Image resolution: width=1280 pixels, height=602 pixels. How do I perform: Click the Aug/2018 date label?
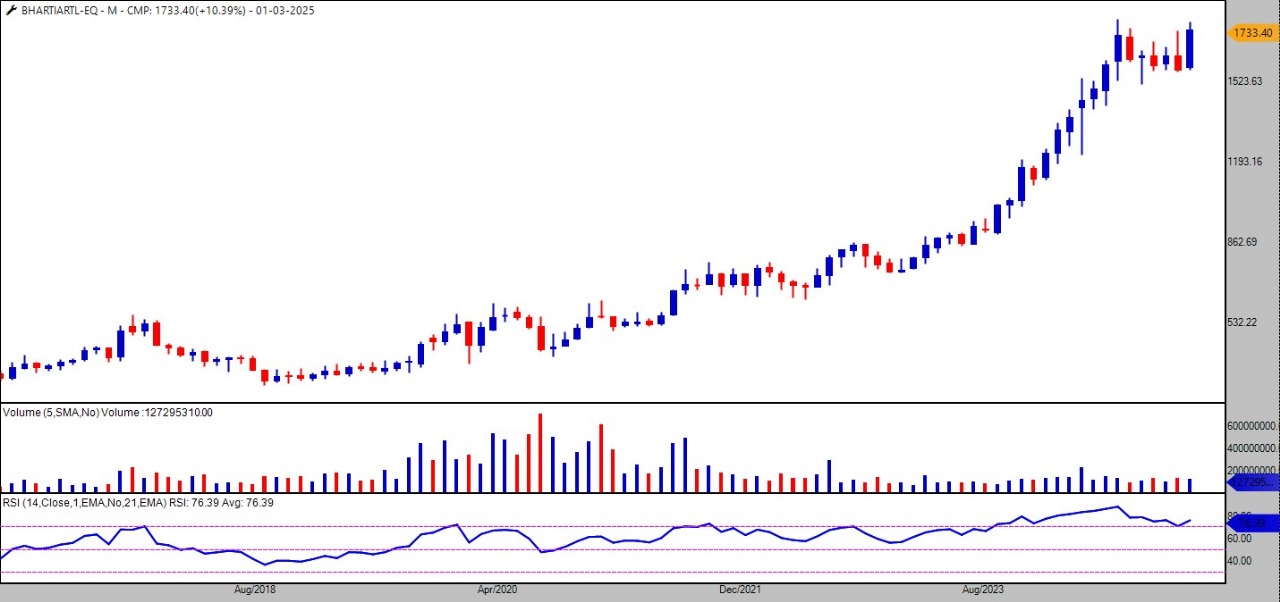pyautogui.click(x=255, y=590)
